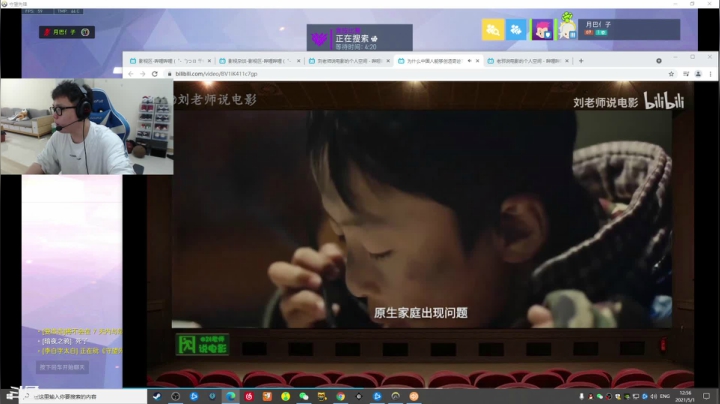Go forward in the browser
Viewport: 720px width, 404px height.
[143, 73]
